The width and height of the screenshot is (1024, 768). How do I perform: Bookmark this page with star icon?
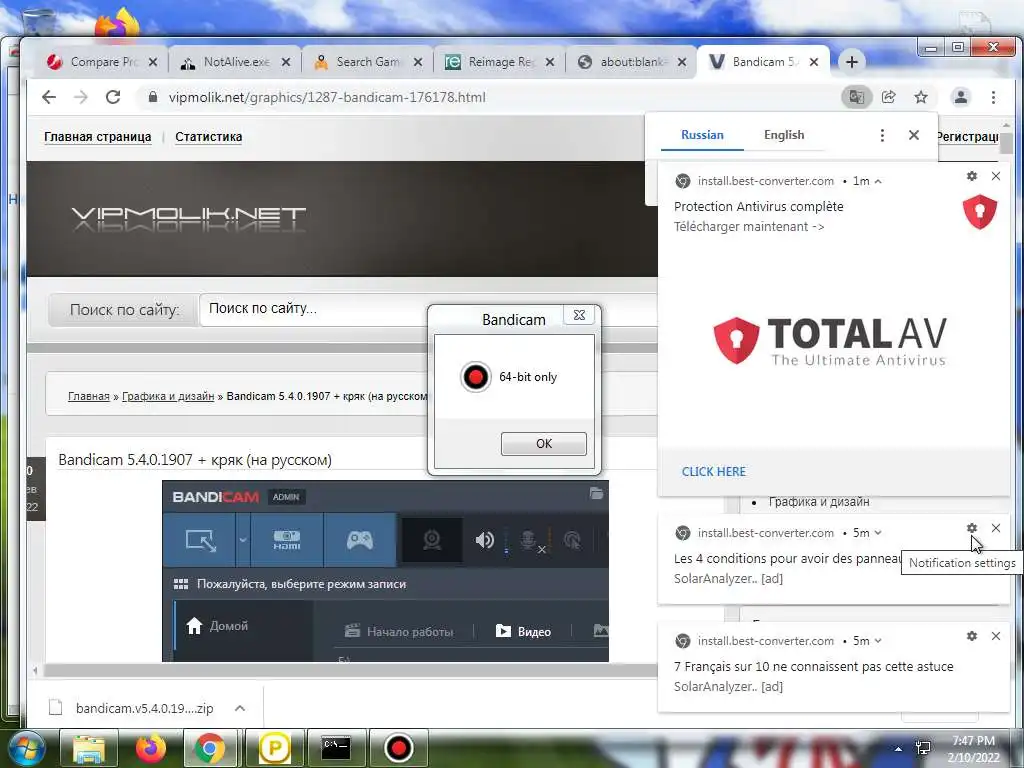point(921,97)
